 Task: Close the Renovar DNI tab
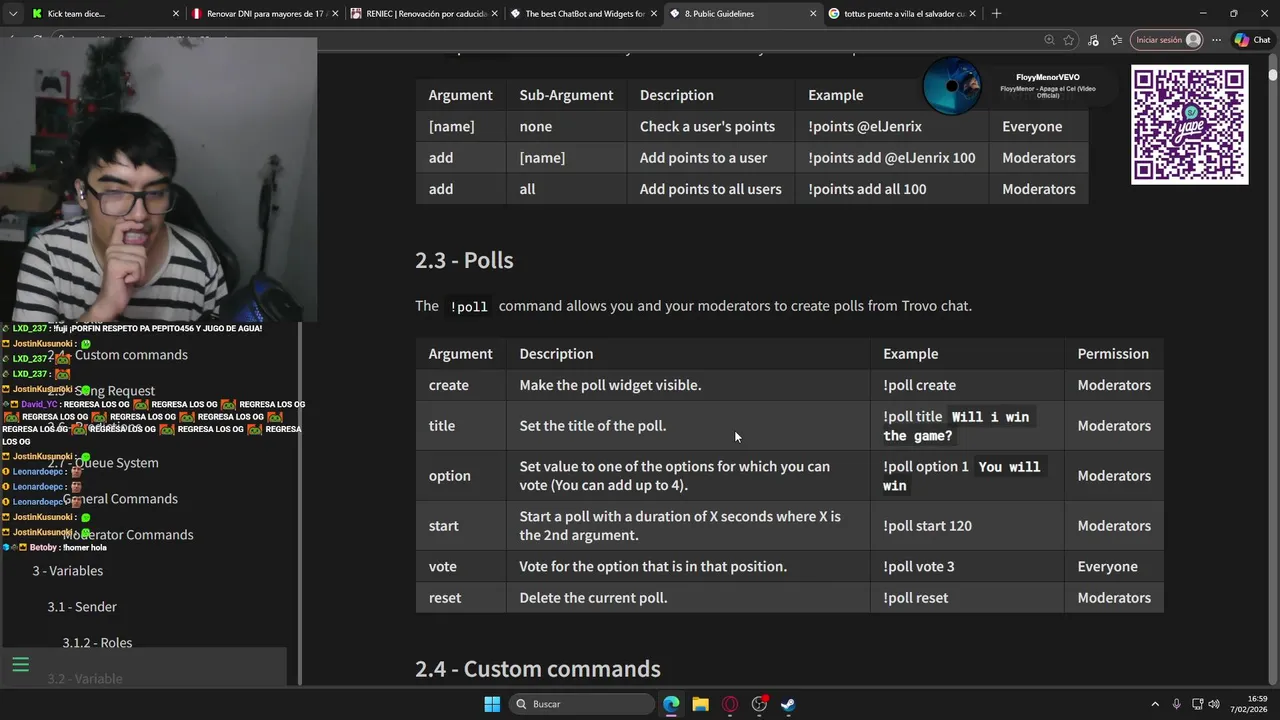click(x=335, y=14)
